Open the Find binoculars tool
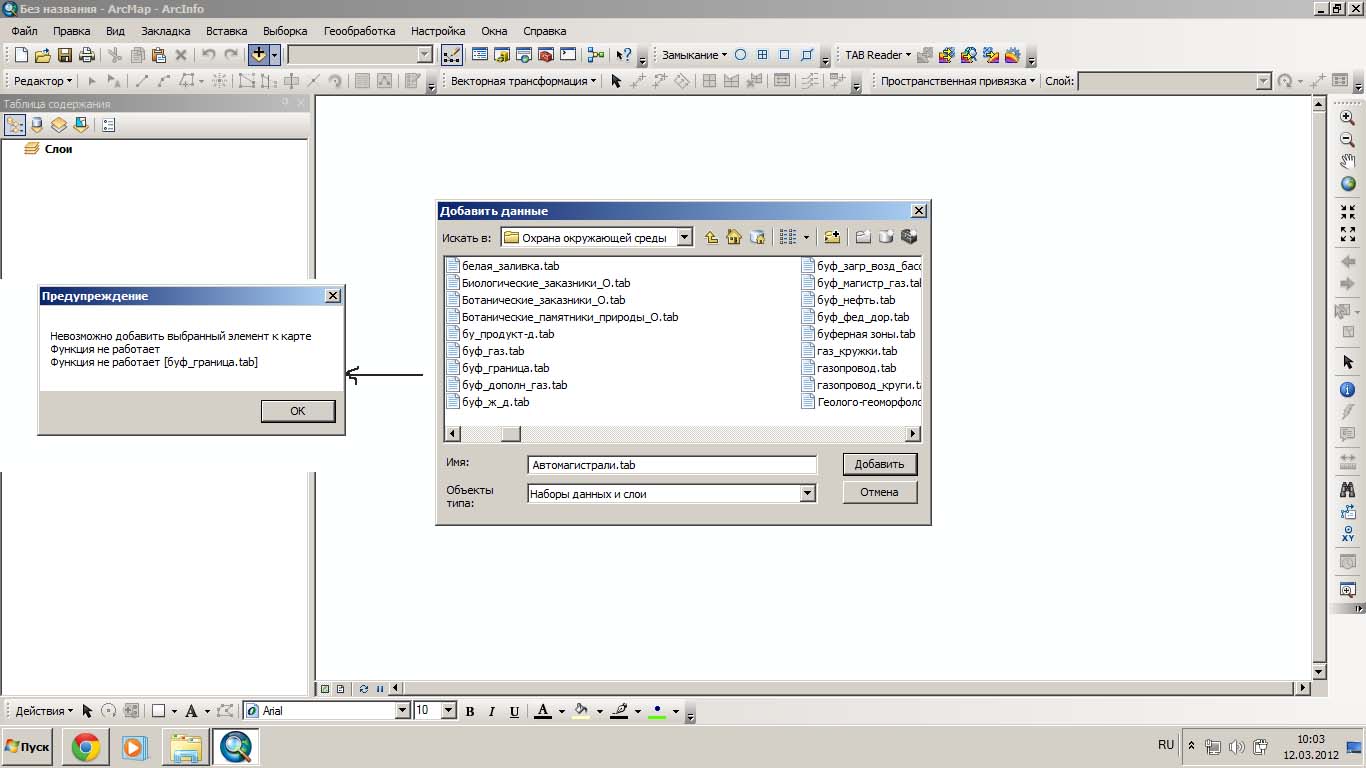This screenshot has height=768, width=1366. pos(1347,490)
